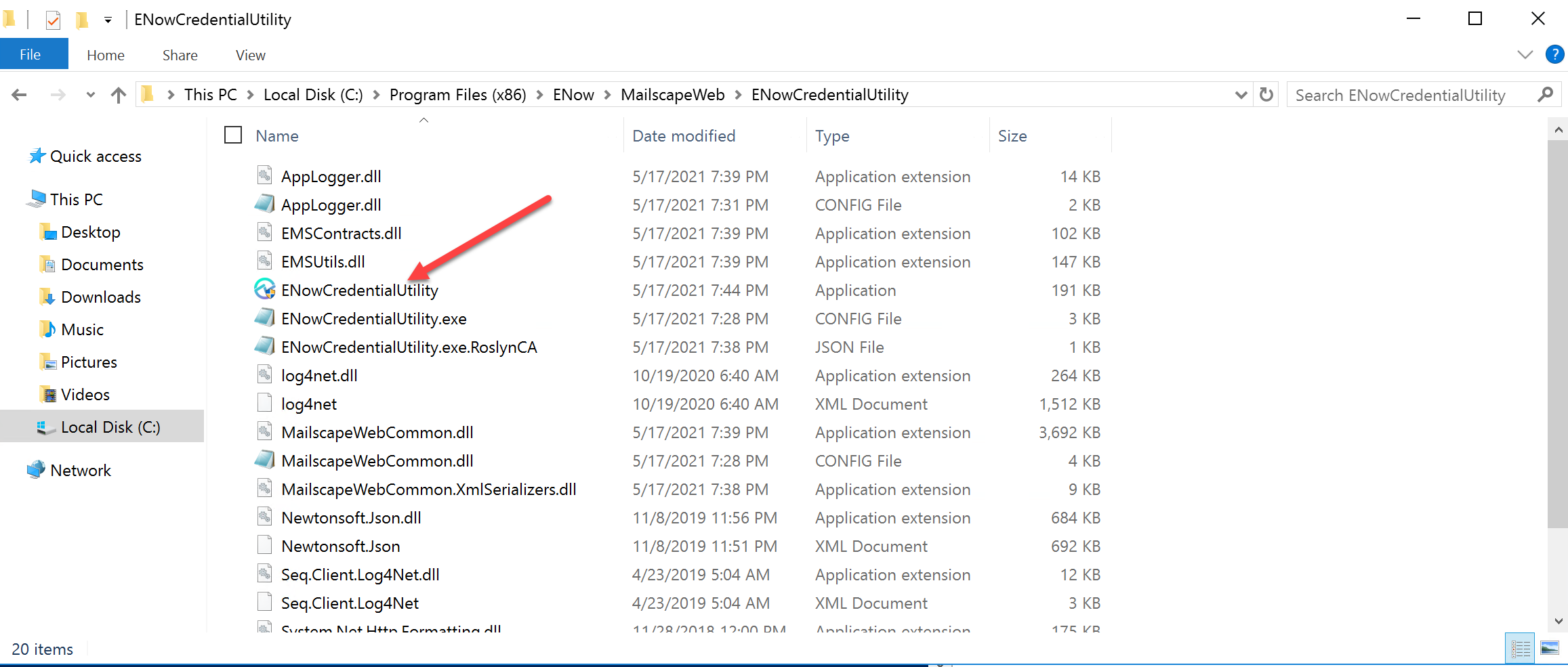
Task: Click the Forward navigation arrow
Action: pyautogui.click(x=58, y=95)
